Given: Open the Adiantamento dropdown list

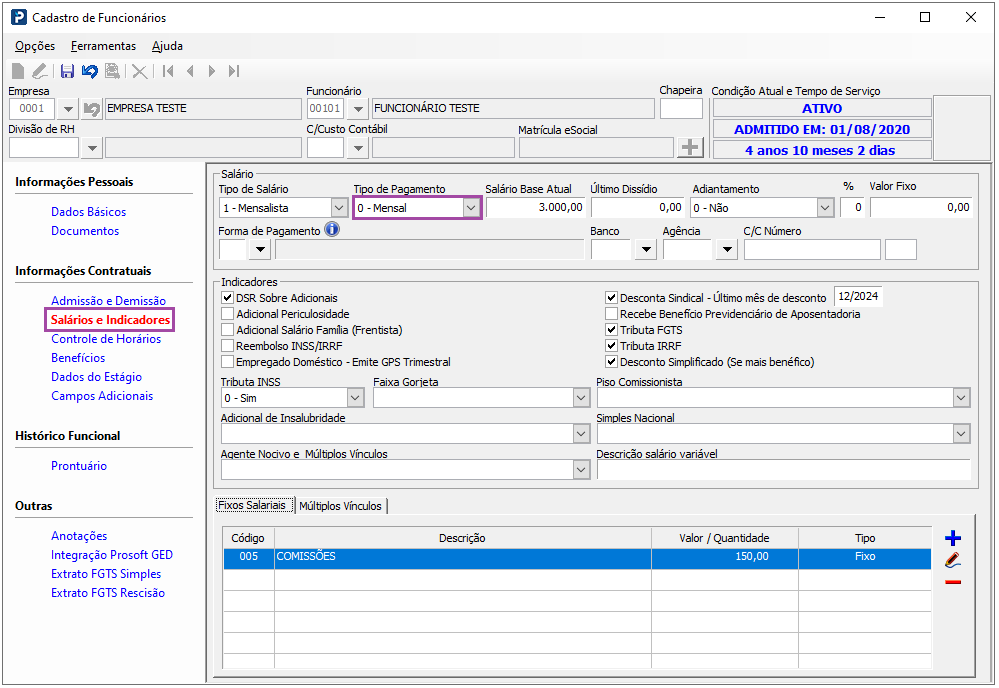Looking at the screenshot, I should tap(825, 208).
